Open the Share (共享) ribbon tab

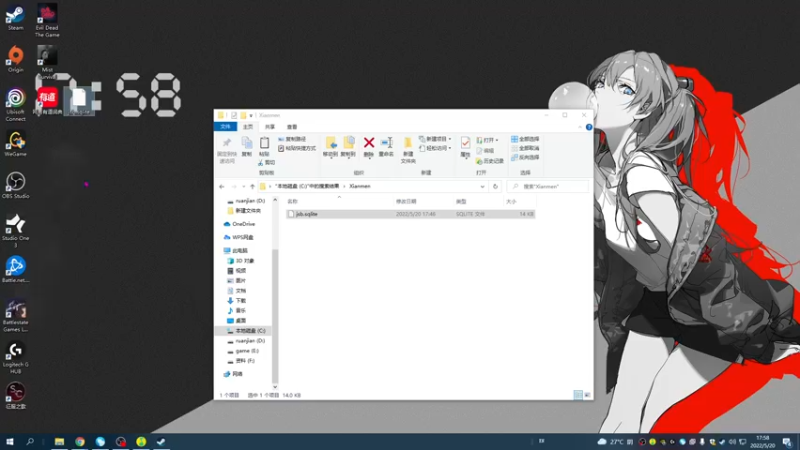270,127
